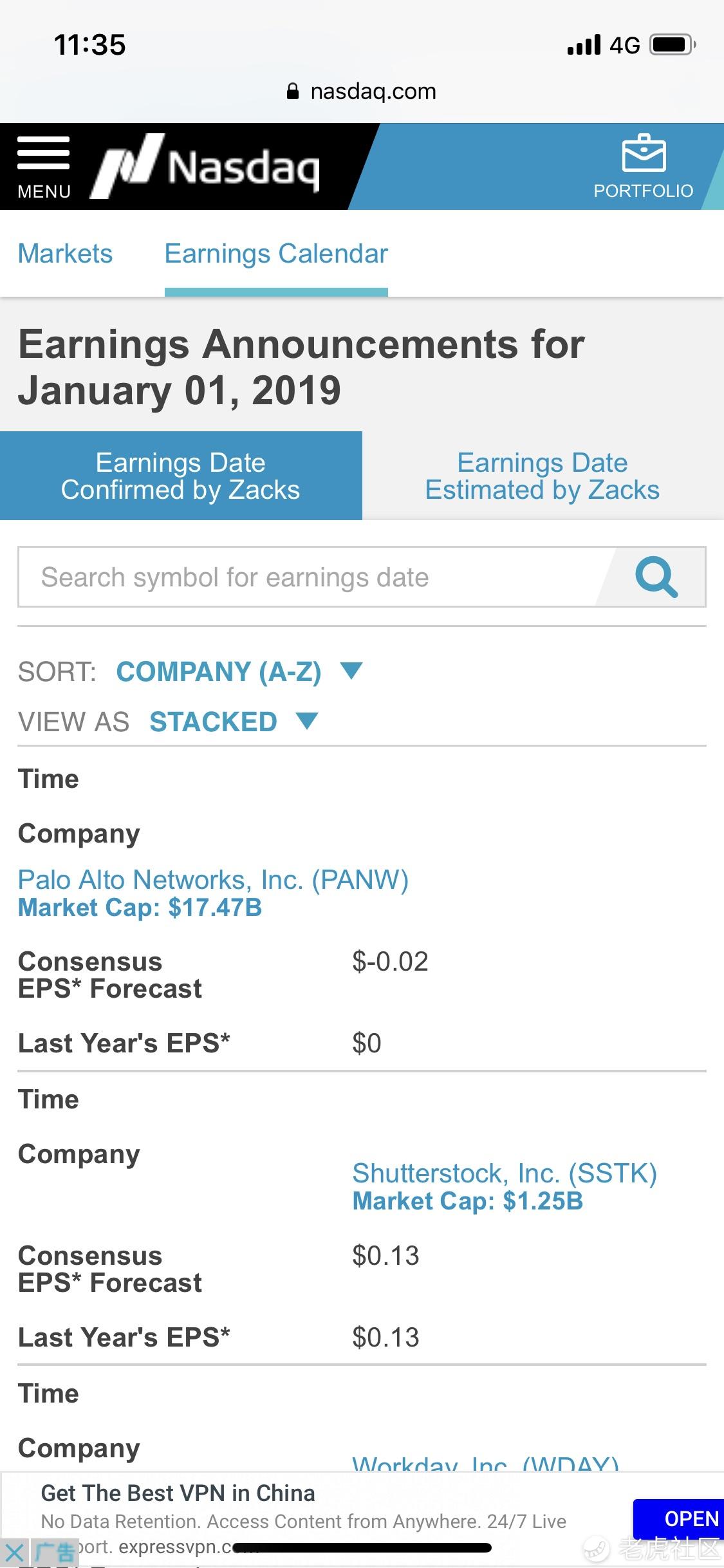724x1568 pixels.
Task: Select Earnings Date Confirmed by Zacks
Action: point(181,476)
